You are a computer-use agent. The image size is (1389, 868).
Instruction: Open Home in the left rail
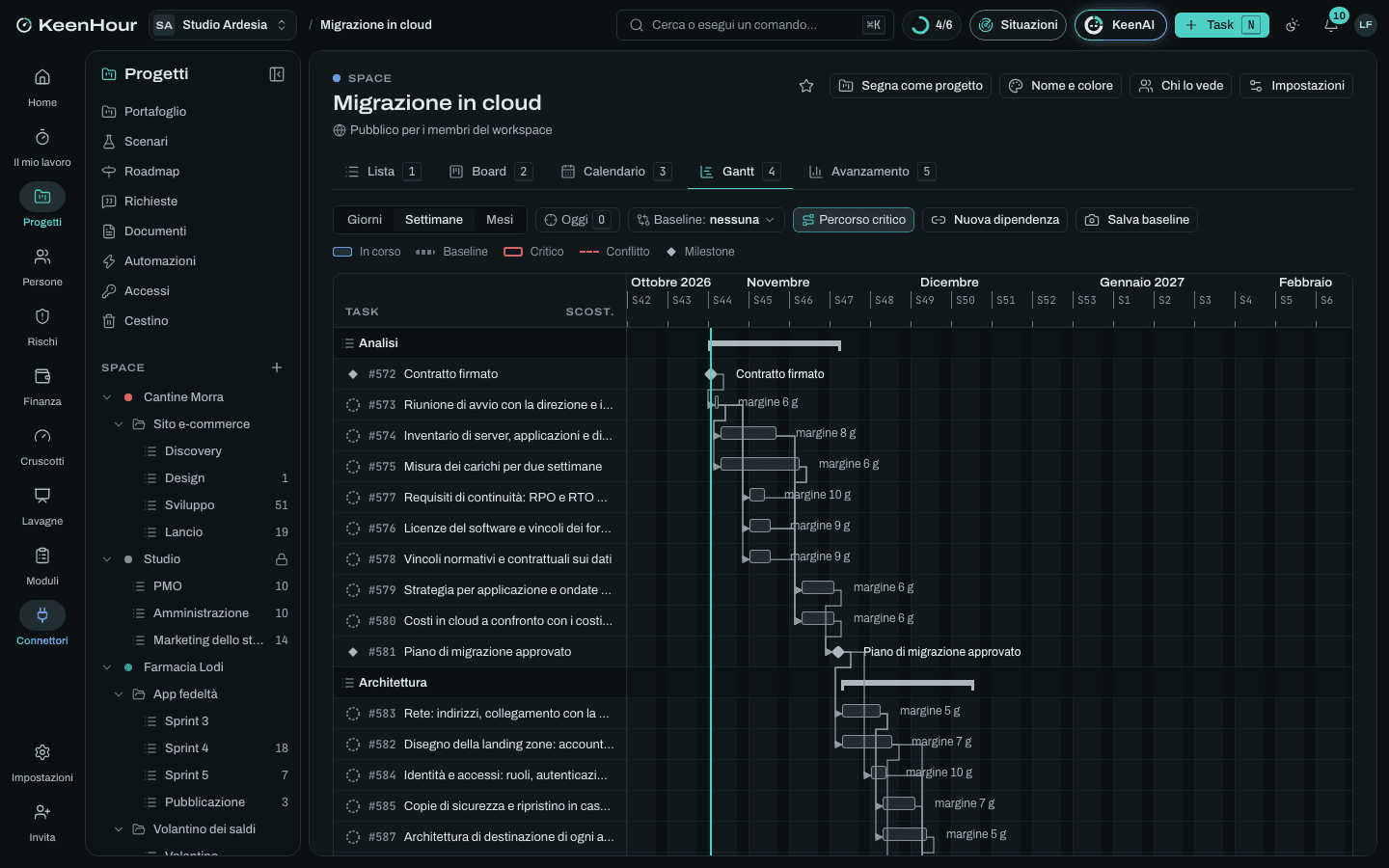(x=42, y=87)
